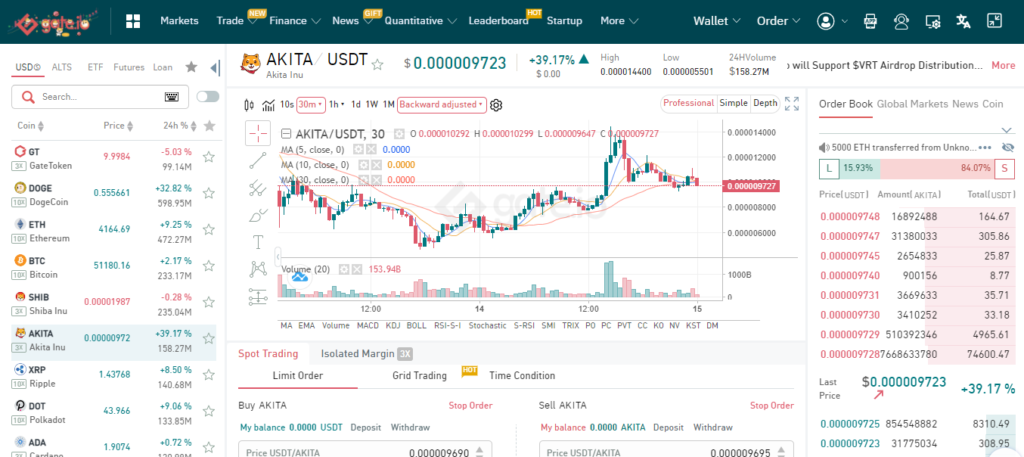This screenshot has height=457, width=1024.
Task: Switch to the ALTS coin tab
Action: pyautogui.click(x=62, y=67)
